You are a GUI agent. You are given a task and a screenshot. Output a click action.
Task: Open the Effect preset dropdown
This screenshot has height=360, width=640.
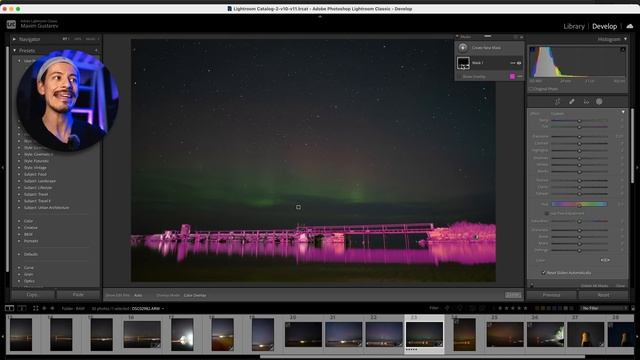click(558, 113)
